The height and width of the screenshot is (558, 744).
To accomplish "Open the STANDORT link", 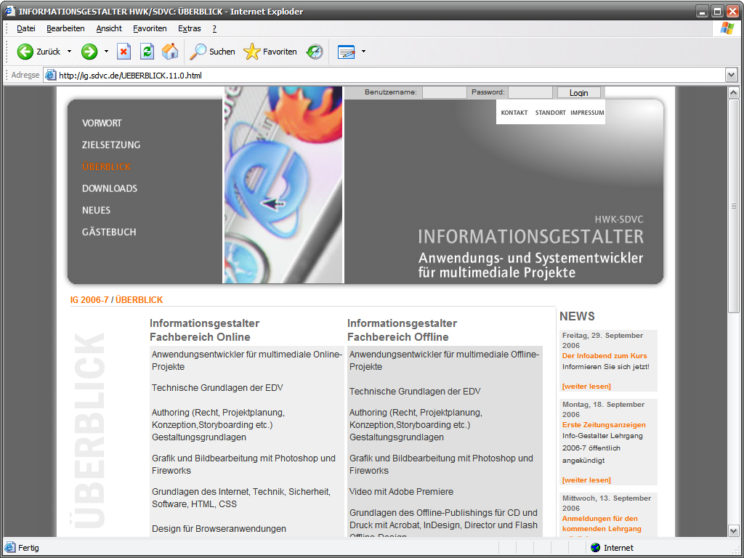I will (550, 112).
